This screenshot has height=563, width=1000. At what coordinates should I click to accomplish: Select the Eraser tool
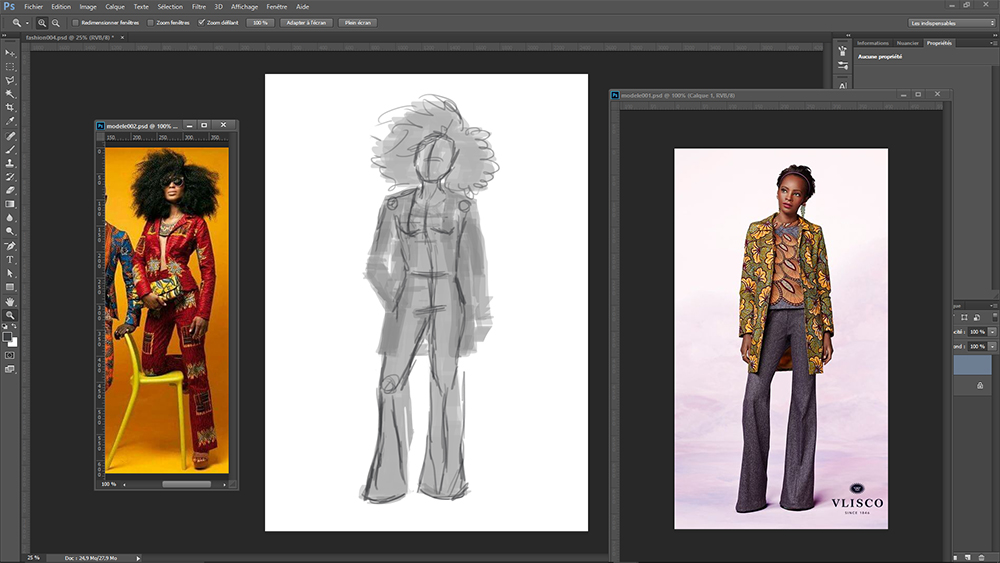(x=10, y=190)
